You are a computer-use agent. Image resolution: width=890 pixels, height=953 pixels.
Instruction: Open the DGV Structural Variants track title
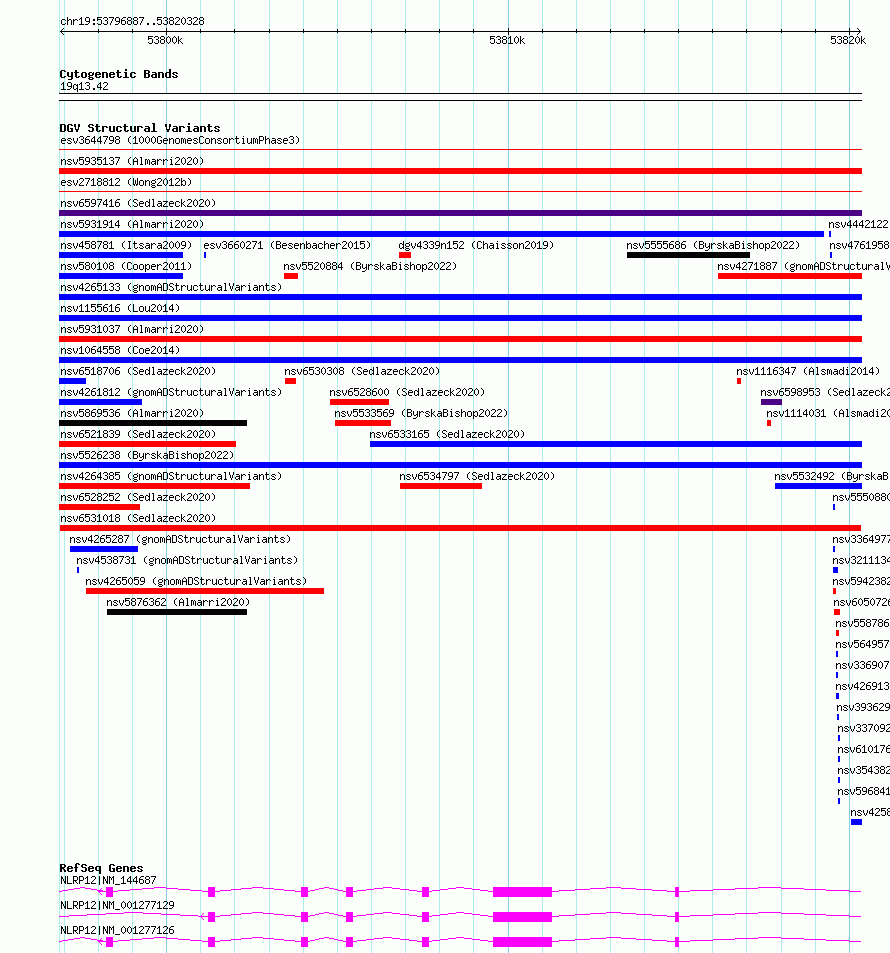click(140, 128)
